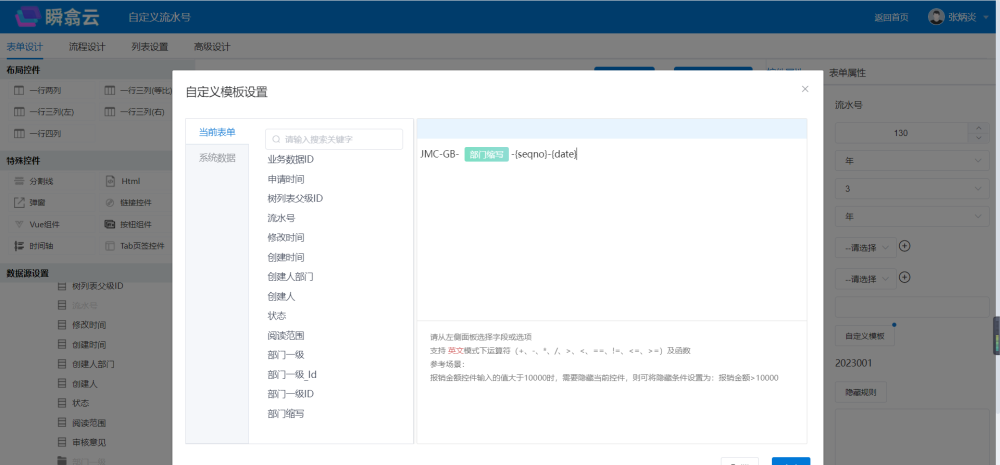Click the 弹窗 popup control icon
This screenshot has width=1000, height=465.
pyautogui.click(x=20, y=202)
